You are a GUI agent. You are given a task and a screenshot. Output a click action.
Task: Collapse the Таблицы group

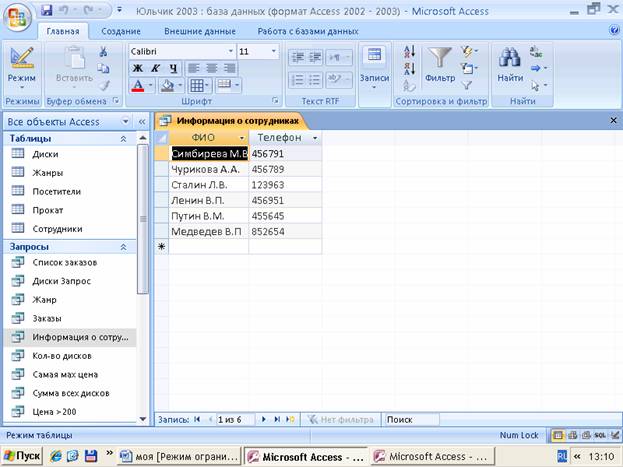123,139
